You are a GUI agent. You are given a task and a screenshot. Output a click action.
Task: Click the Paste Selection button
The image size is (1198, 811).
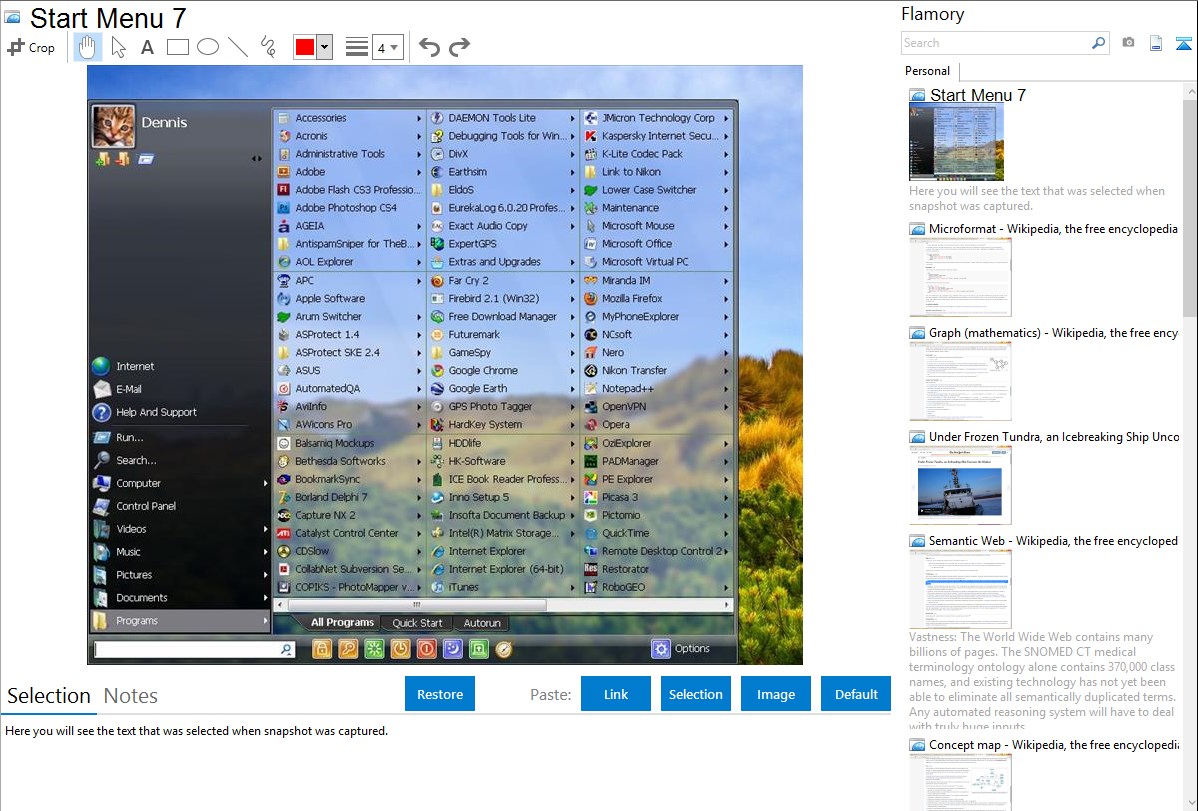[x=696, y=694]
